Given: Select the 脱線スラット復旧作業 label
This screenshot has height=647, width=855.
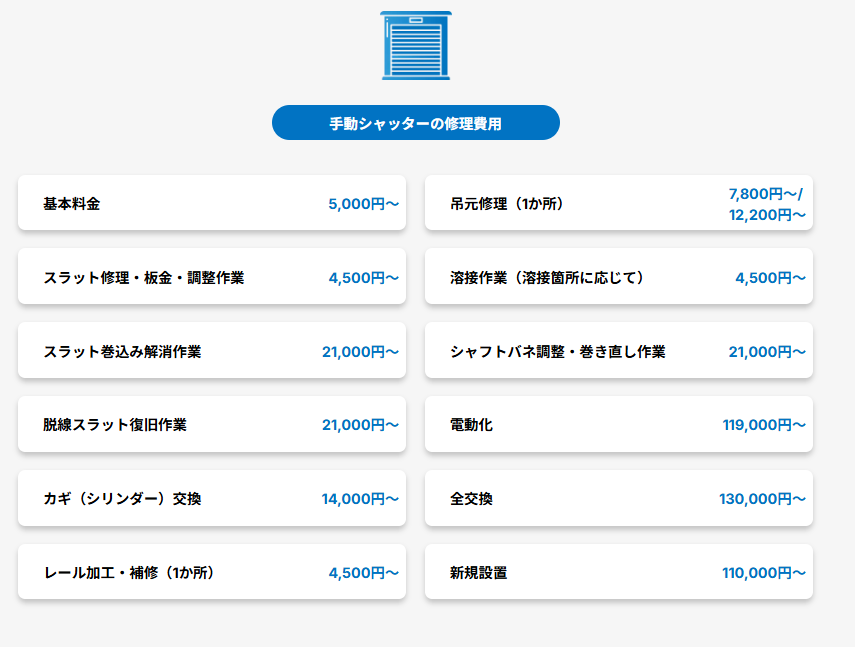Looking at the screenshot, I should click(x=115, y=425).
